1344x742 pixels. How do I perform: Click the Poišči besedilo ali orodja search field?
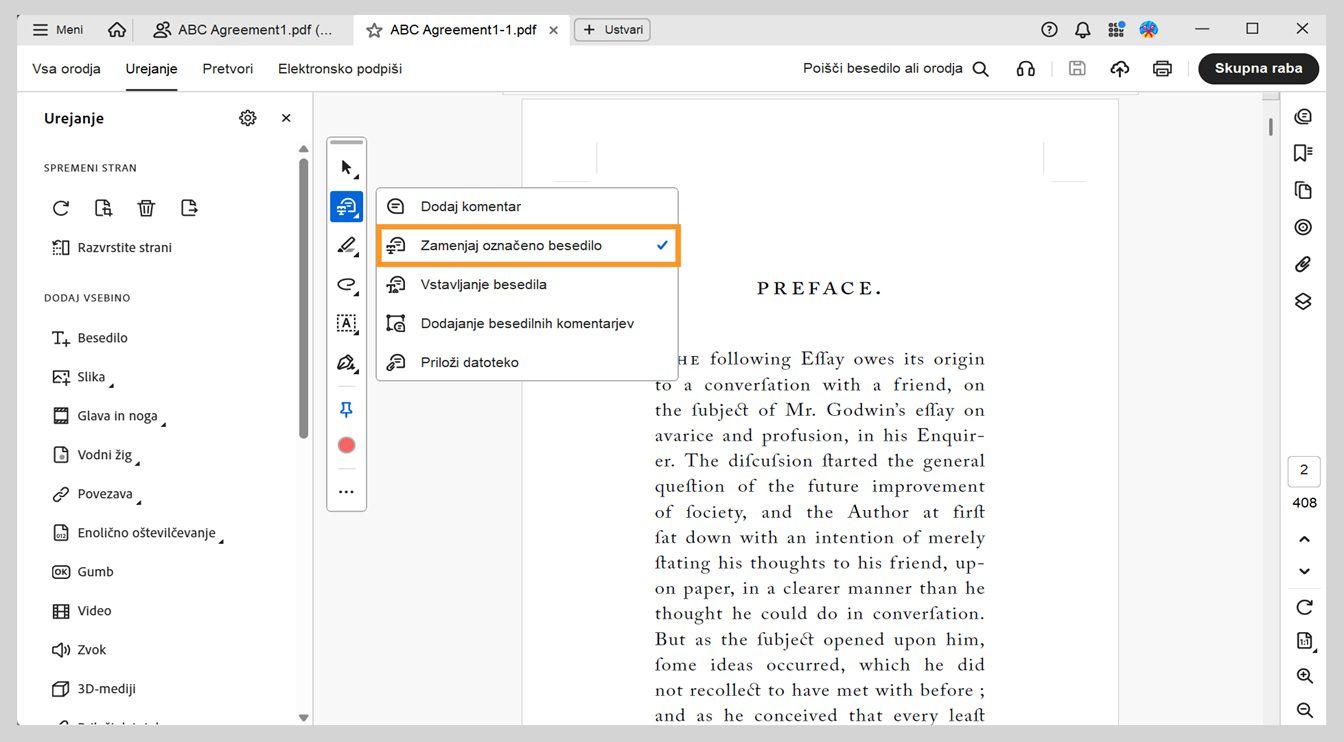(x=896, y=69)
